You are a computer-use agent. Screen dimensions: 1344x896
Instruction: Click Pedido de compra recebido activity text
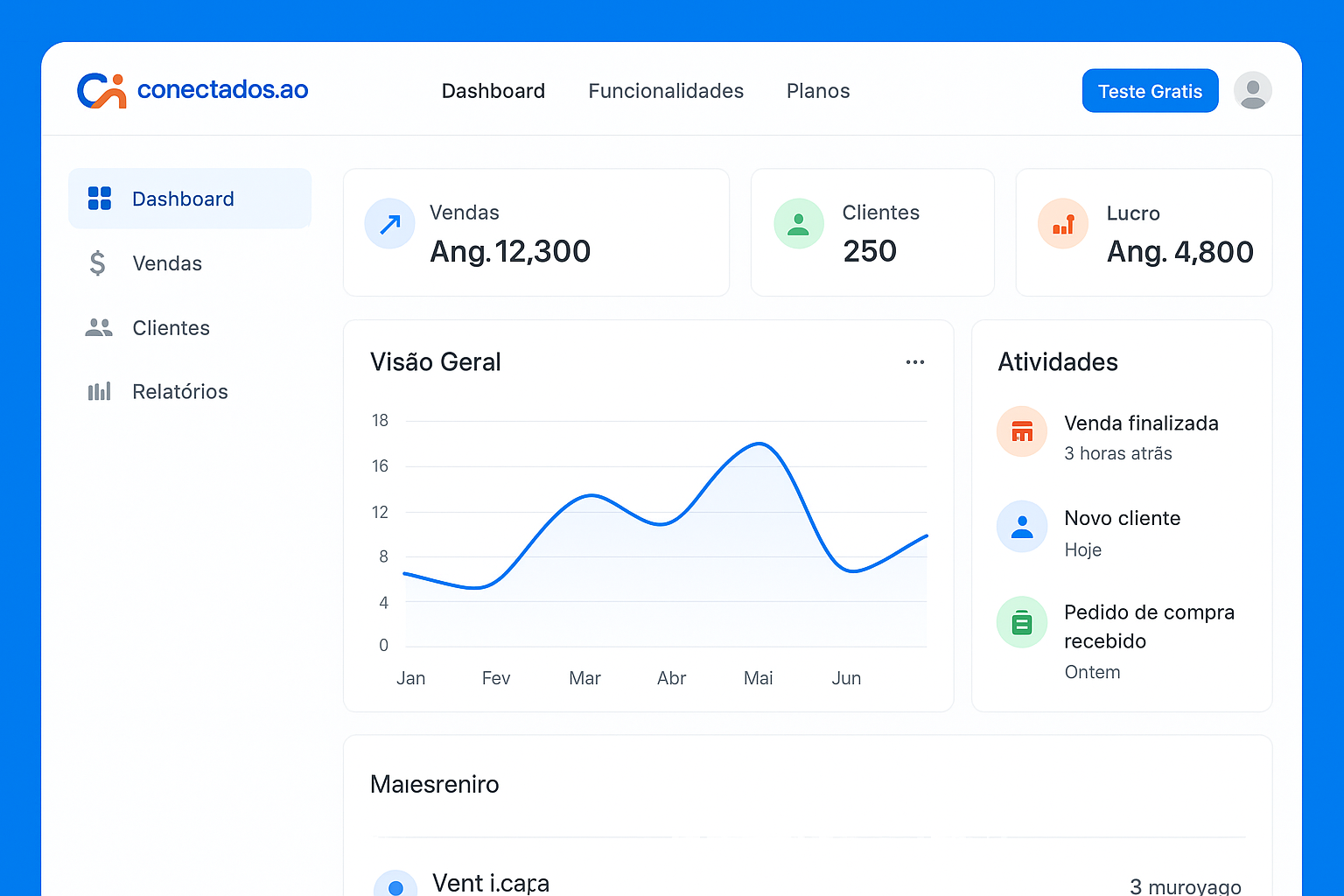click(x=1149, y=626)
